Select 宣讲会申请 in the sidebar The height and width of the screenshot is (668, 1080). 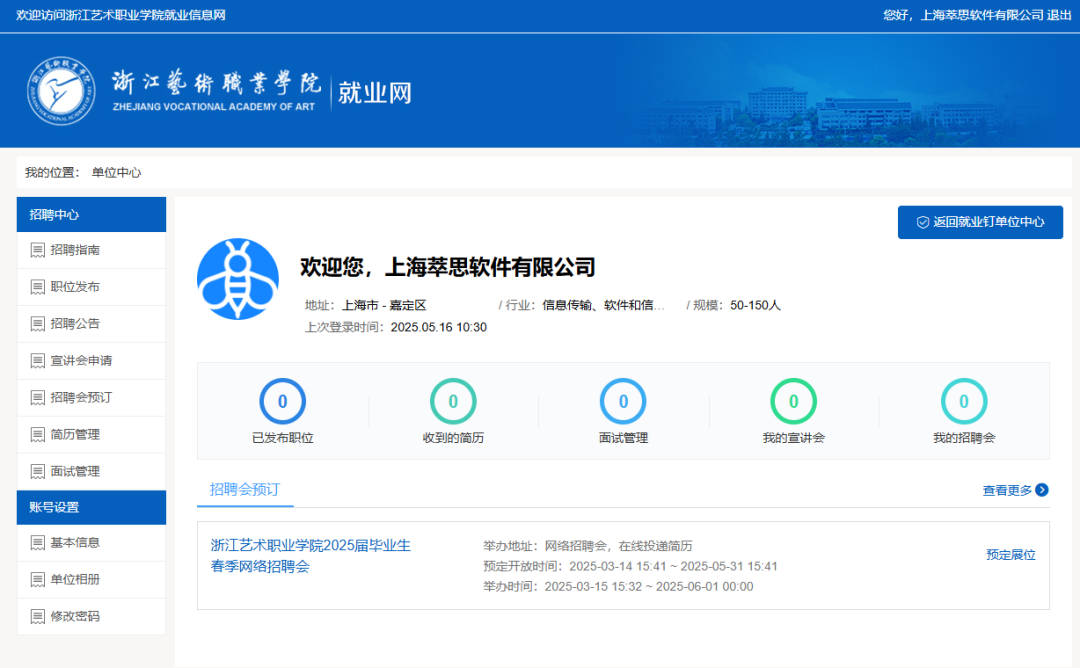81,361
